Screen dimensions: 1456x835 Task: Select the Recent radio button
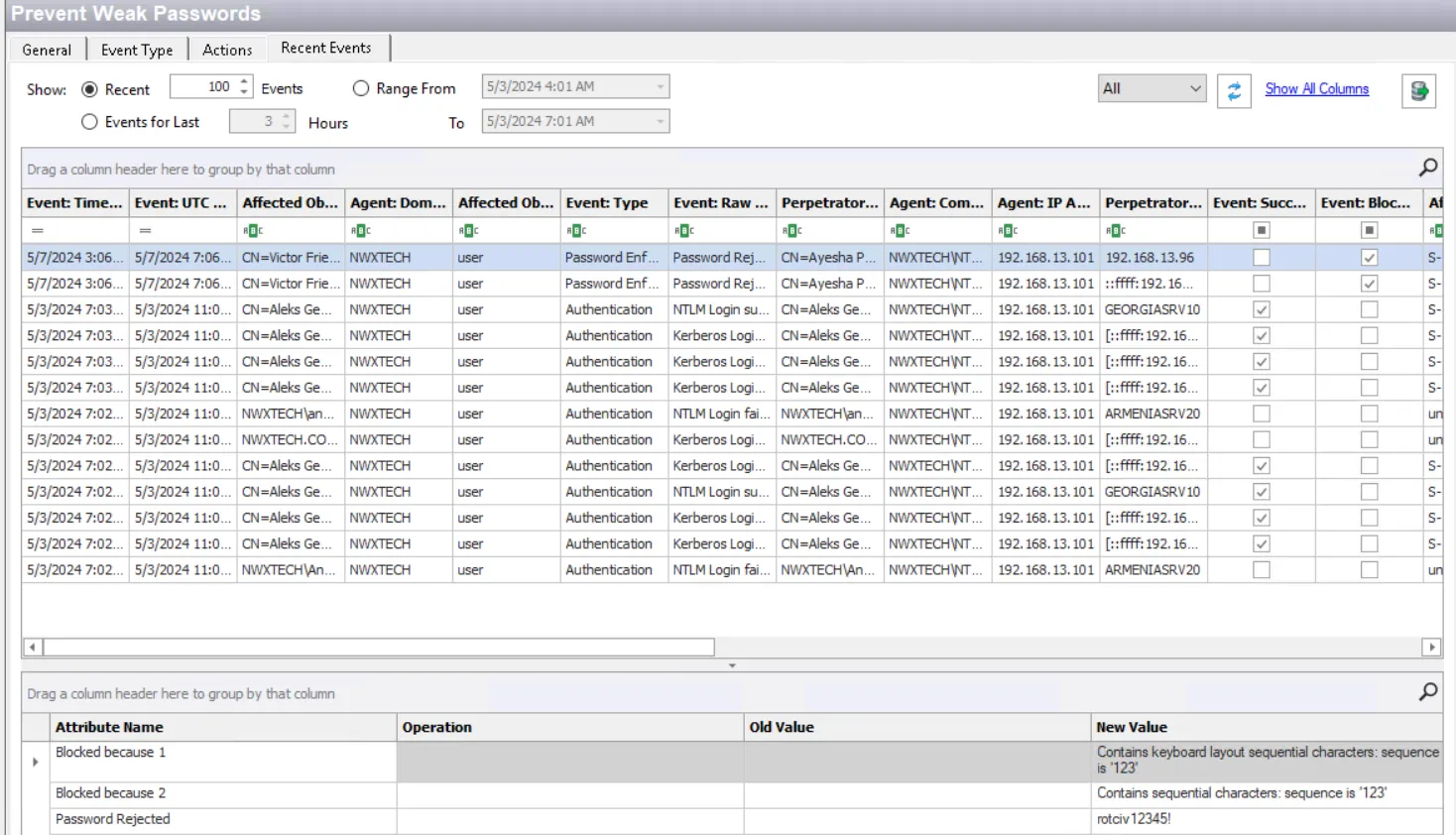[89, 89]
